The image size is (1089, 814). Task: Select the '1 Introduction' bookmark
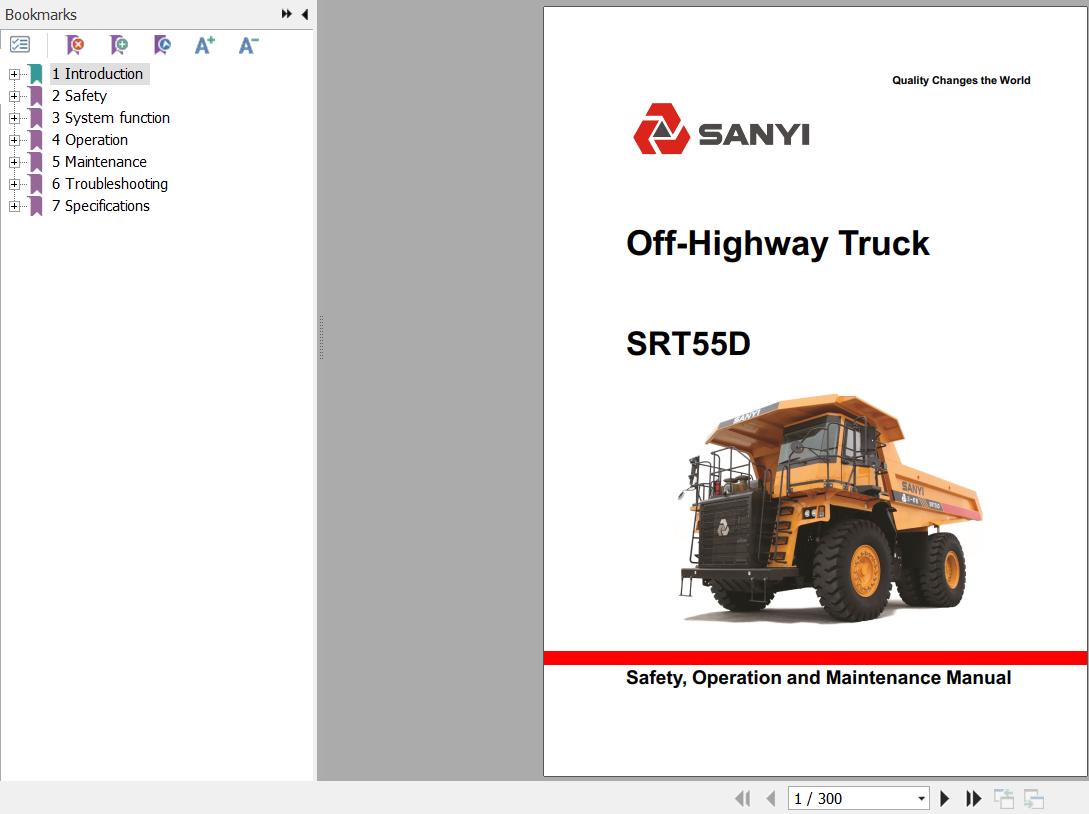pos(97,74)
